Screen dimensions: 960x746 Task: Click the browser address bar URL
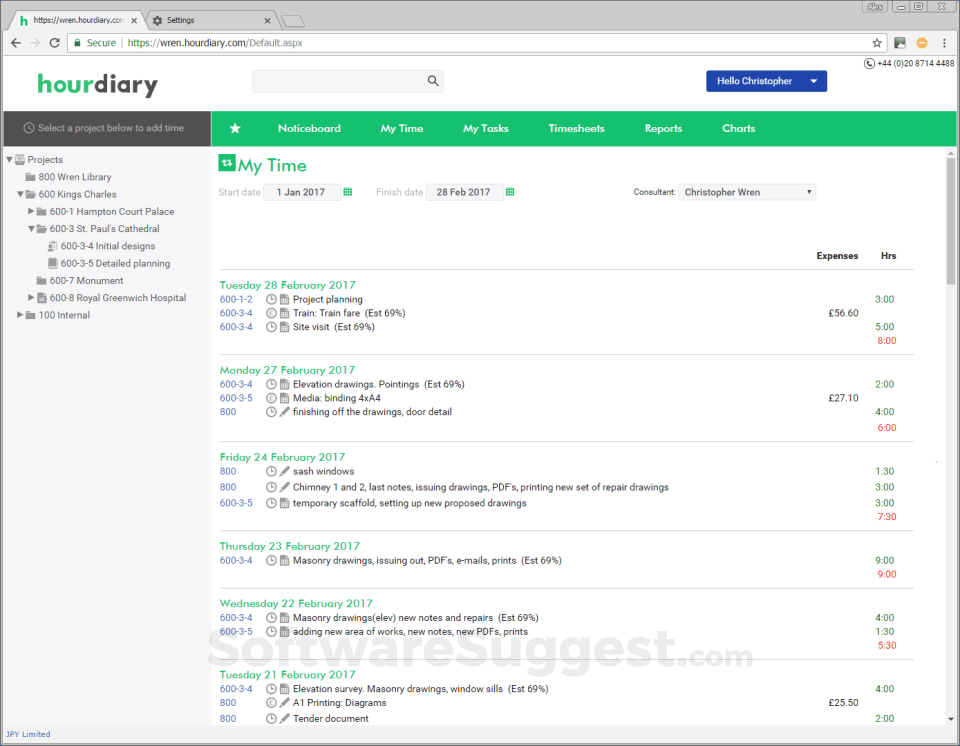point(215,43)
